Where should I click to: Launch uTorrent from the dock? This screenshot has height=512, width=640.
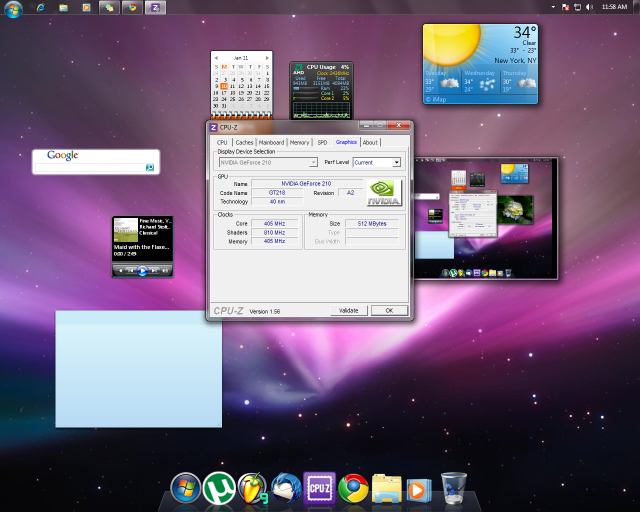(x=219, y=488)
